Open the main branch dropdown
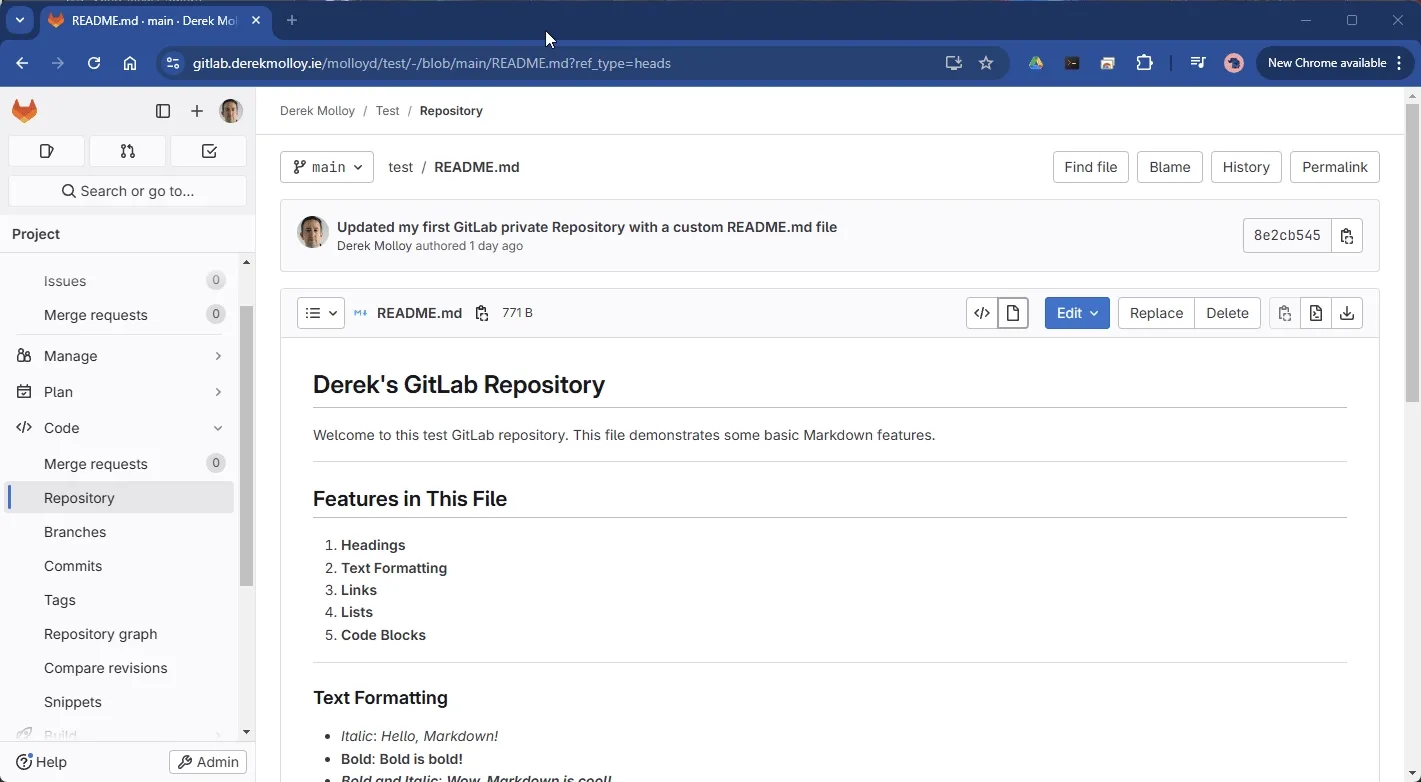Image resolution: width=1421 pixels, height=782 pixels. point(327,167)
